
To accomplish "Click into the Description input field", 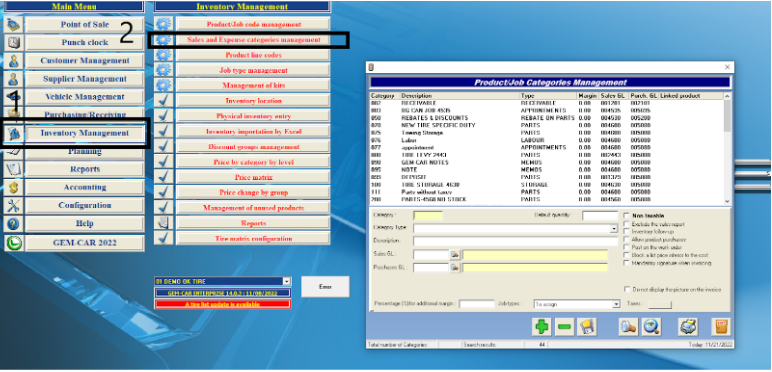I will [515, 241].
